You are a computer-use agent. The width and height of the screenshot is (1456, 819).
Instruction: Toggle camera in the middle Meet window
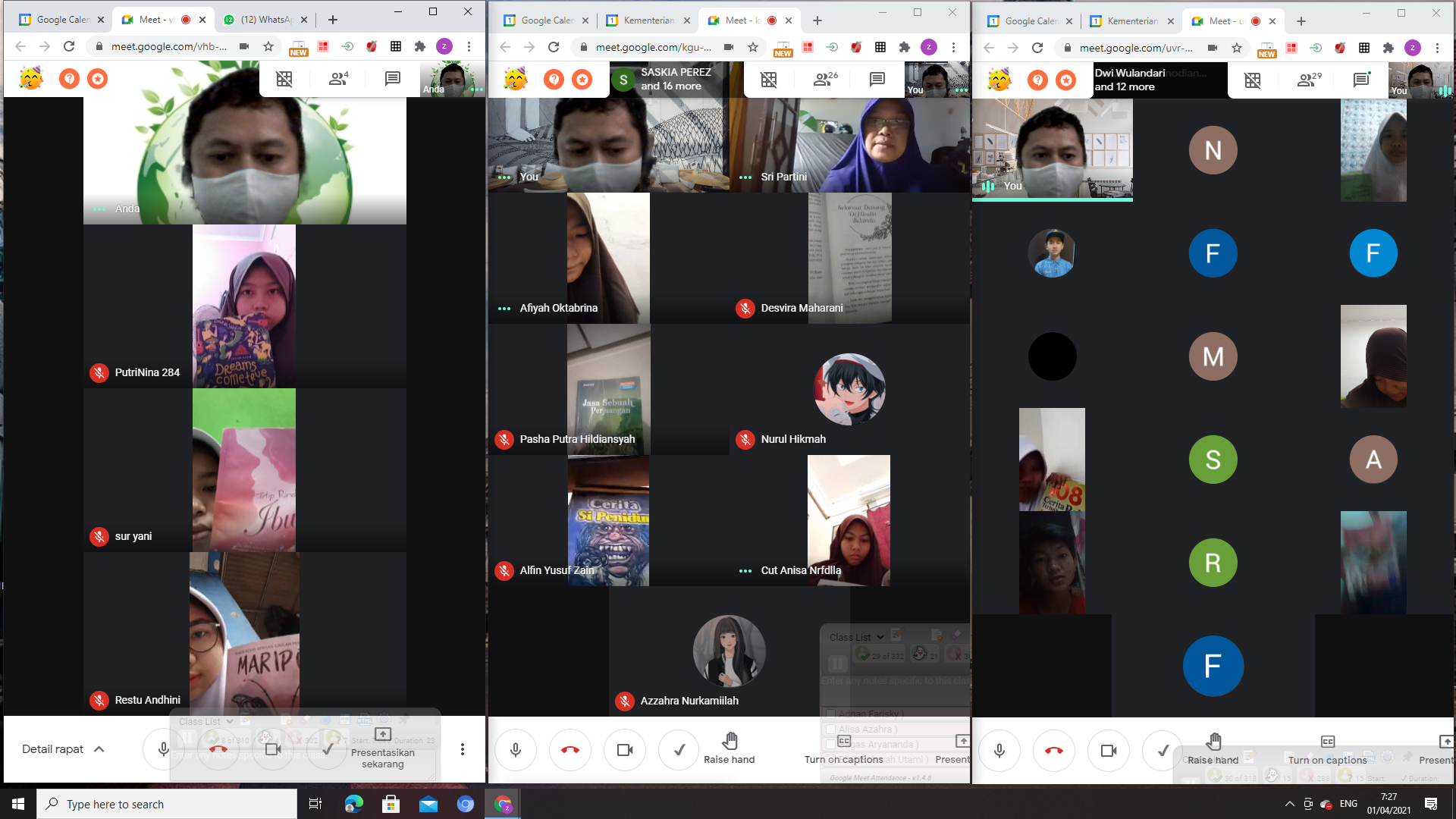point(625,750)
